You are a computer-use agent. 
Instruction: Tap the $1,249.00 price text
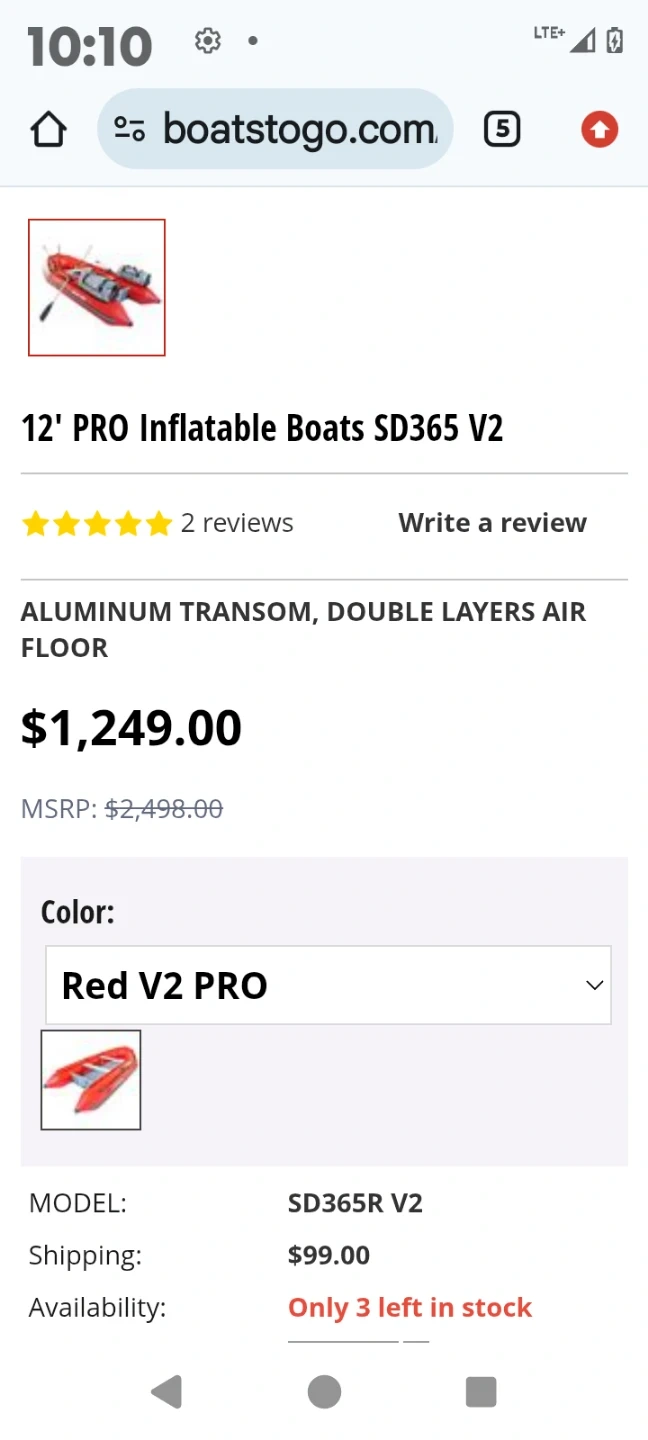point(131,728)
